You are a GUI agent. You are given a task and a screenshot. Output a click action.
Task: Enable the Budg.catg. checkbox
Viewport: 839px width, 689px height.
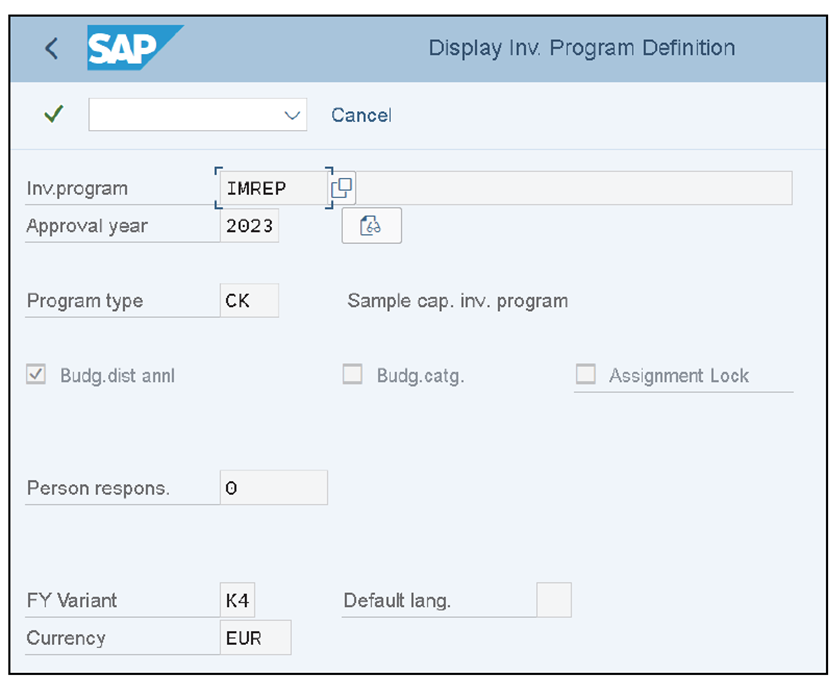click(352, 373)
